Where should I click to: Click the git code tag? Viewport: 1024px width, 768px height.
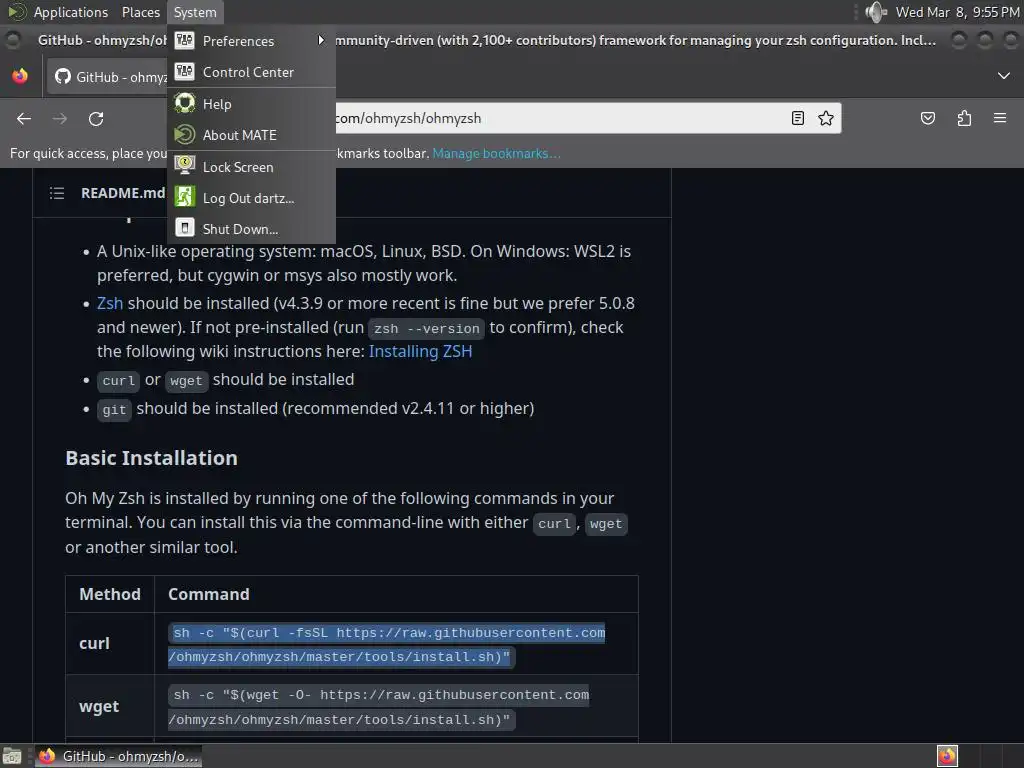click(114, 409)
